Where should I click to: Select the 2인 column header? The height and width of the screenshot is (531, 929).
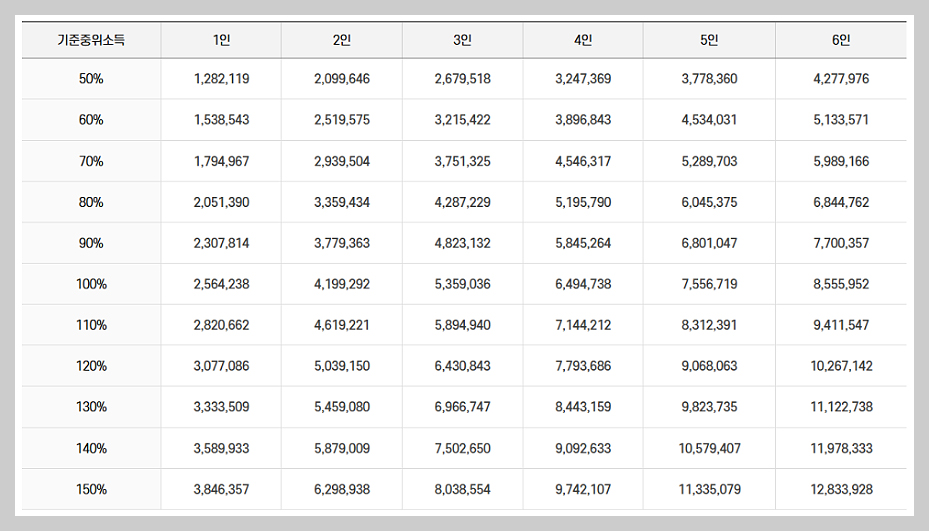tap(342, 40)
